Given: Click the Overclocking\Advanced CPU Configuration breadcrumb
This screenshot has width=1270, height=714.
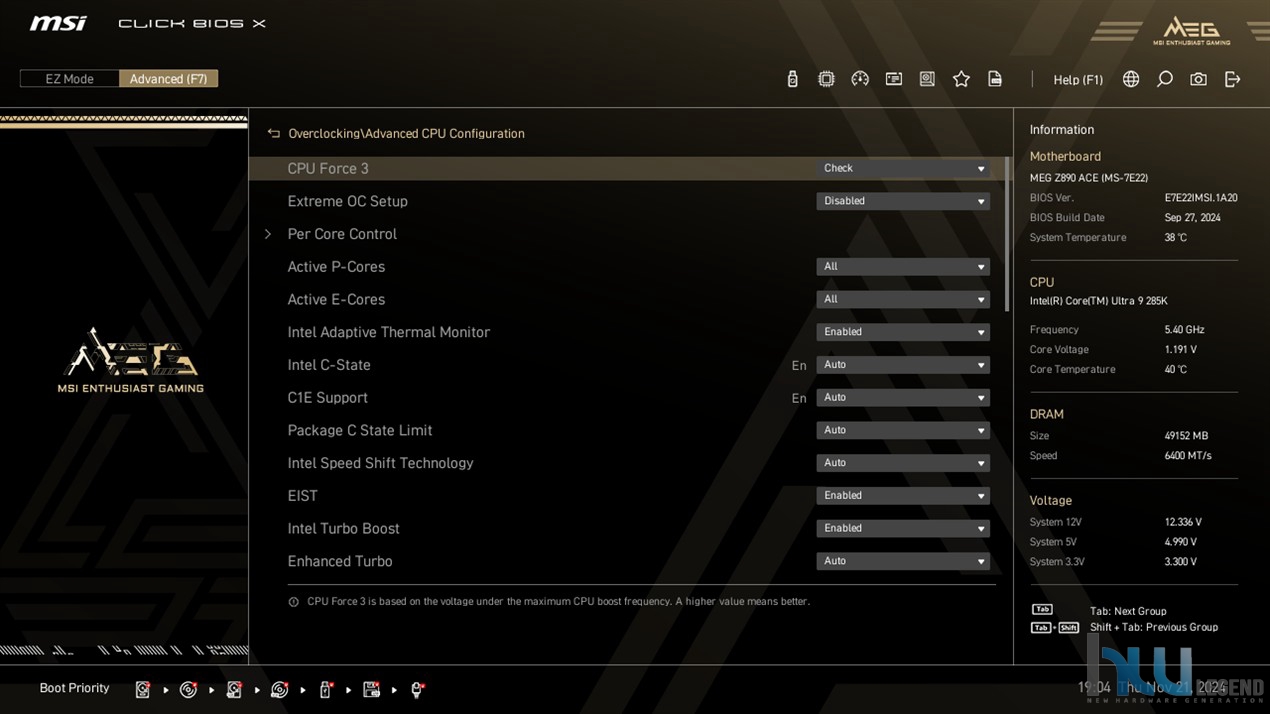Looking at the screenshot, I should [406, 133].
